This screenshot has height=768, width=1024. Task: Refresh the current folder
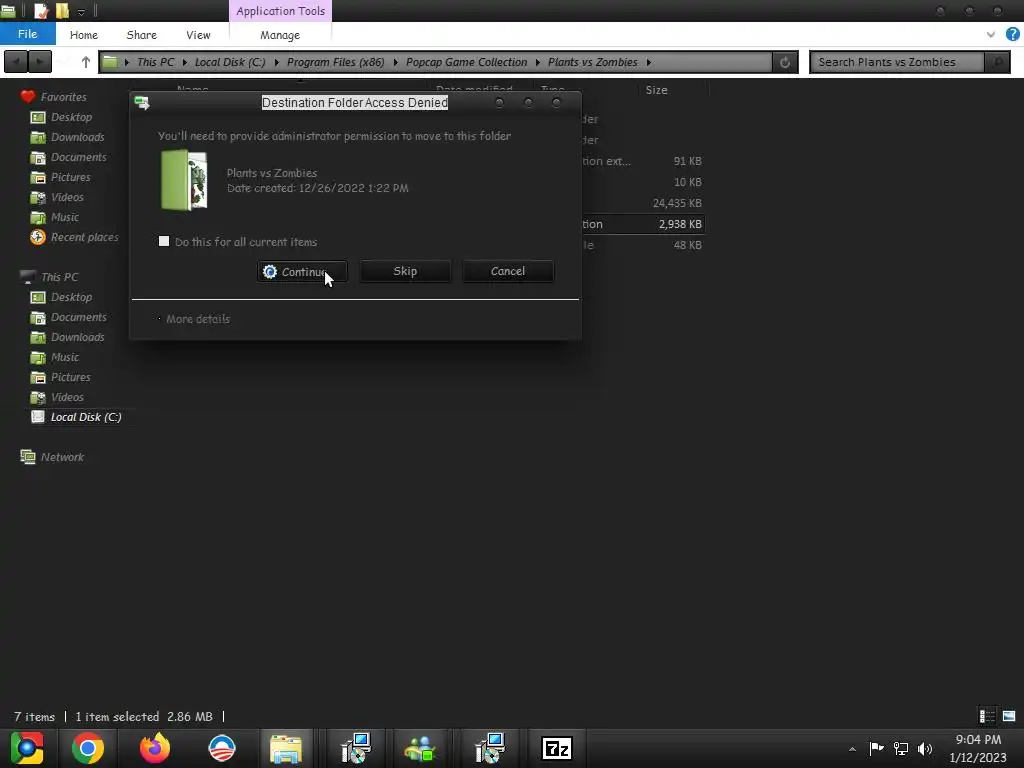[x=785, y=62]
